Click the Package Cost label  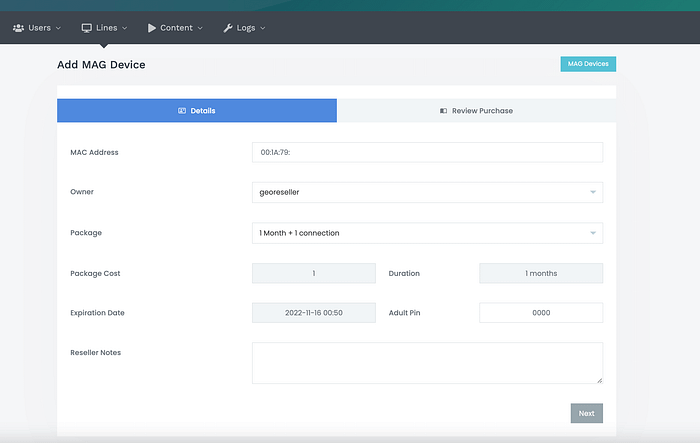click(x=95, y=273)
